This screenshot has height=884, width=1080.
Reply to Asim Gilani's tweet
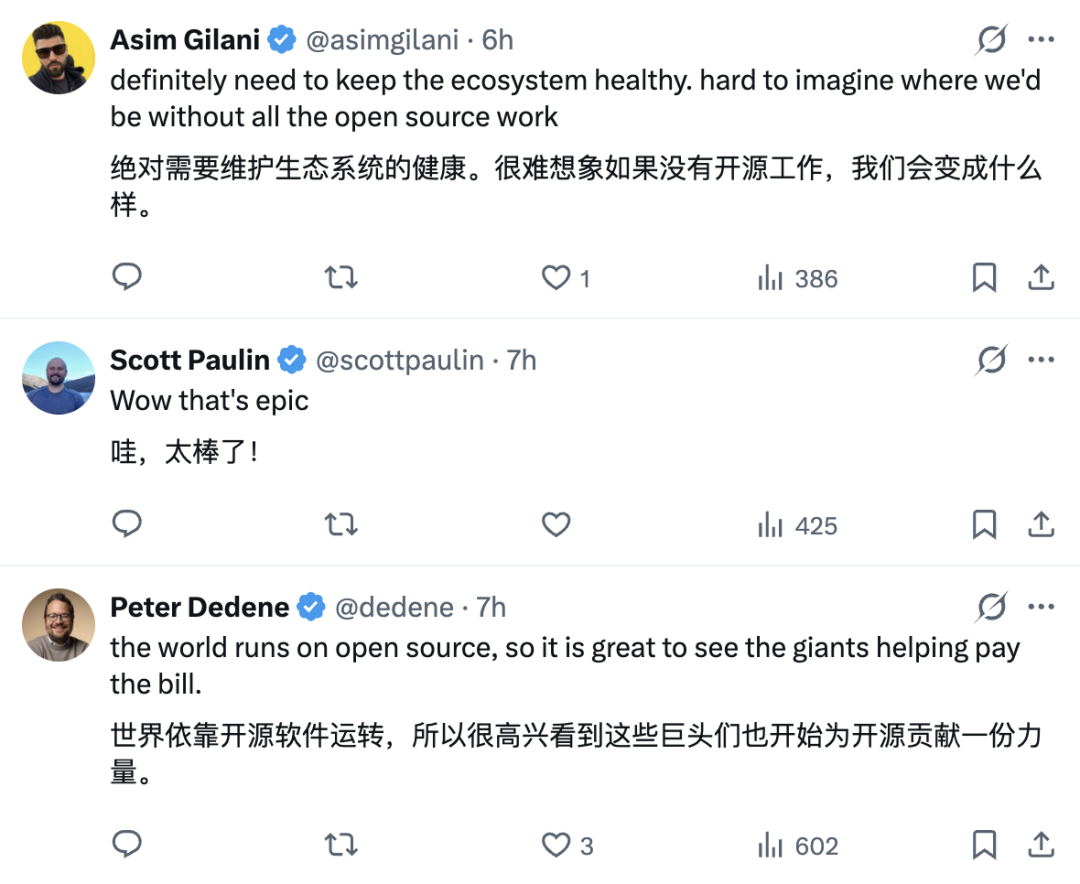(127, 277)
